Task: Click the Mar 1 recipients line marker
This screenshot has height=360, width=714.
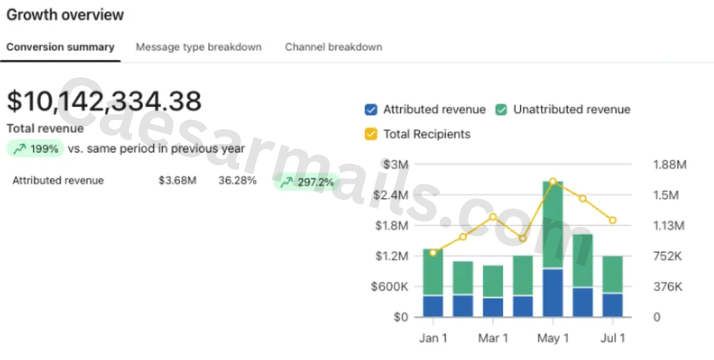Action: 493,217
